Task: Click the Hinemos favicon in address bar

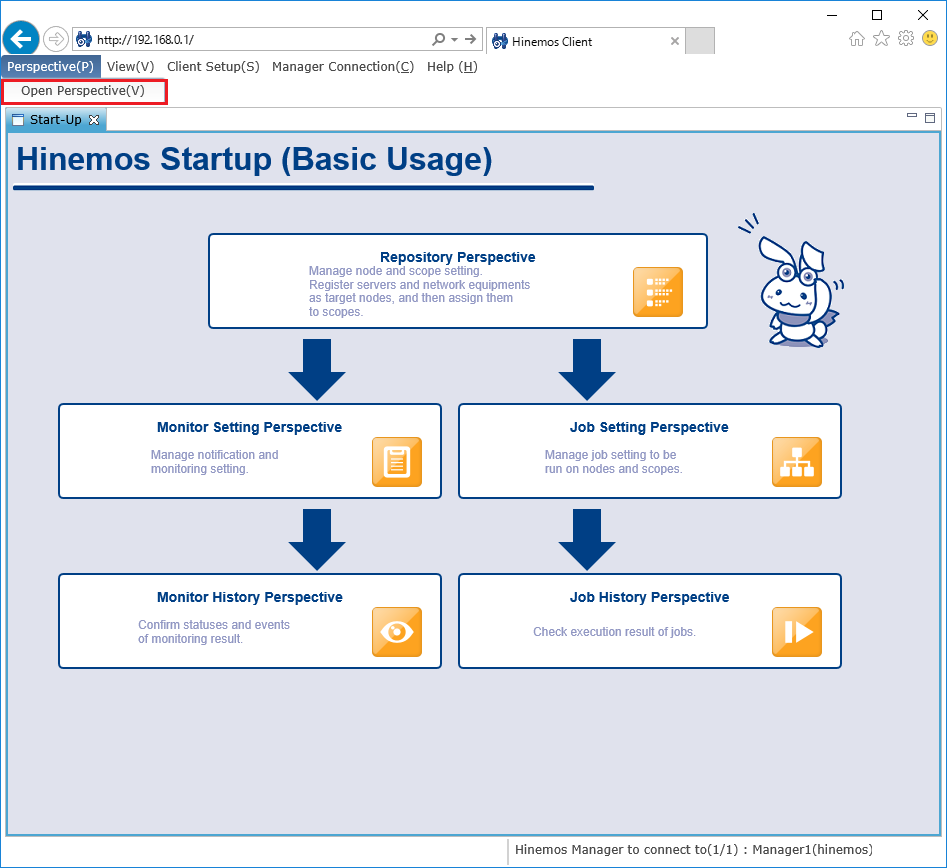Action: (x=84, y=40)
